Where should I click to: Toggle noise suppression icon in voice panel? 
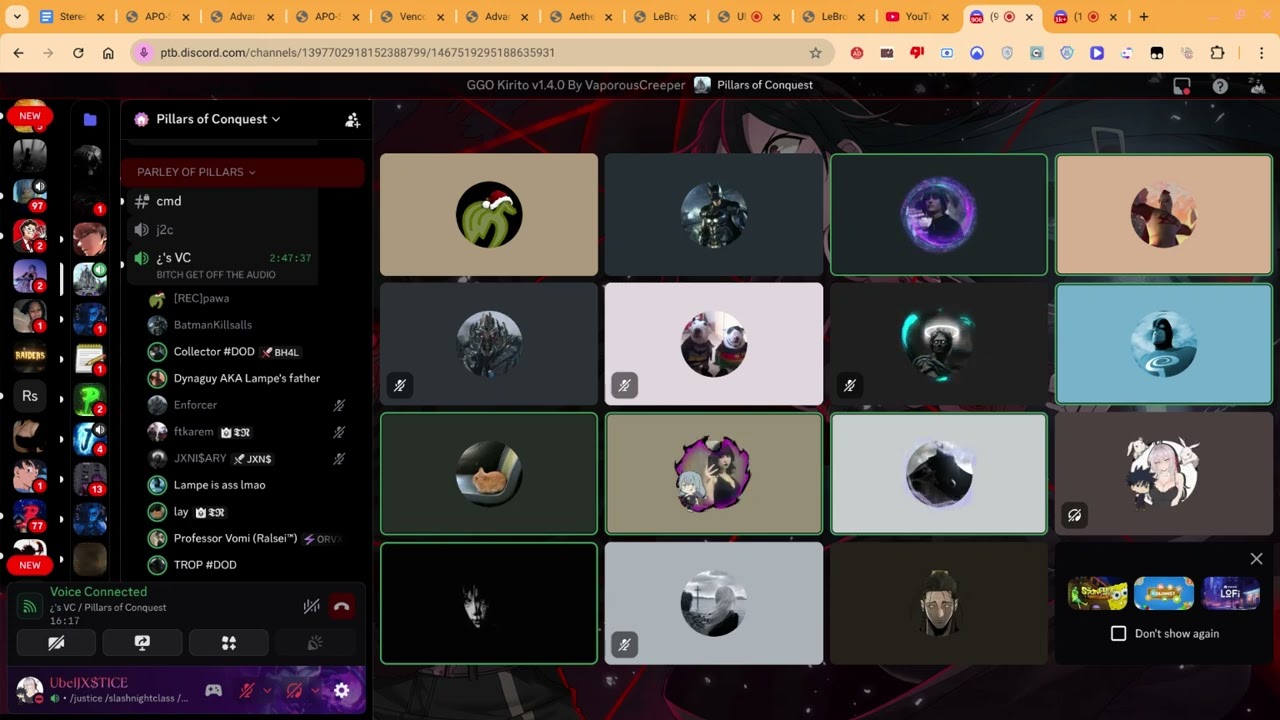312,606
